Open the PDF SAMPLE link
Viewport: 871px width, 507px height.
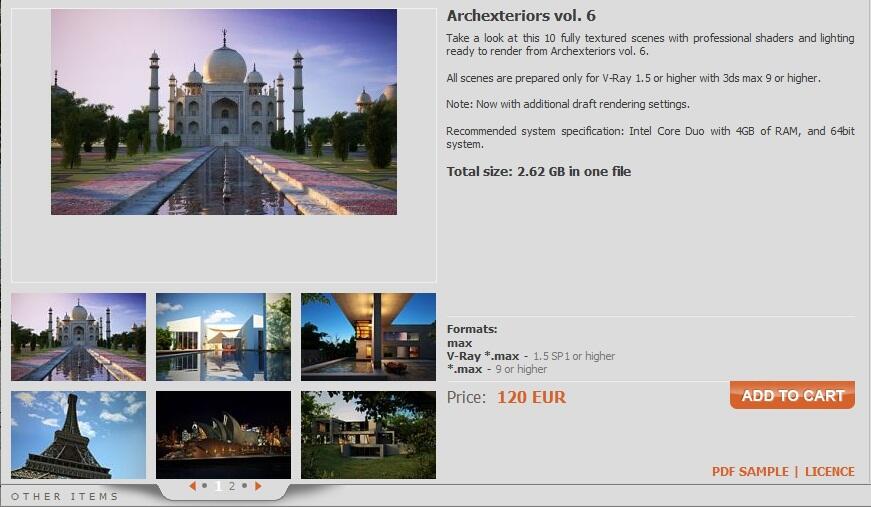[750, 471]
